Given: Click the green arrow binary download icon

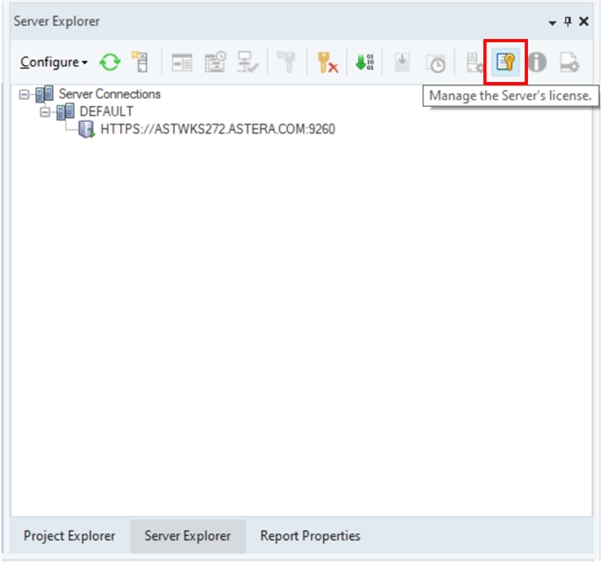Looking at the screenshot, I should (x=364, y=62).
